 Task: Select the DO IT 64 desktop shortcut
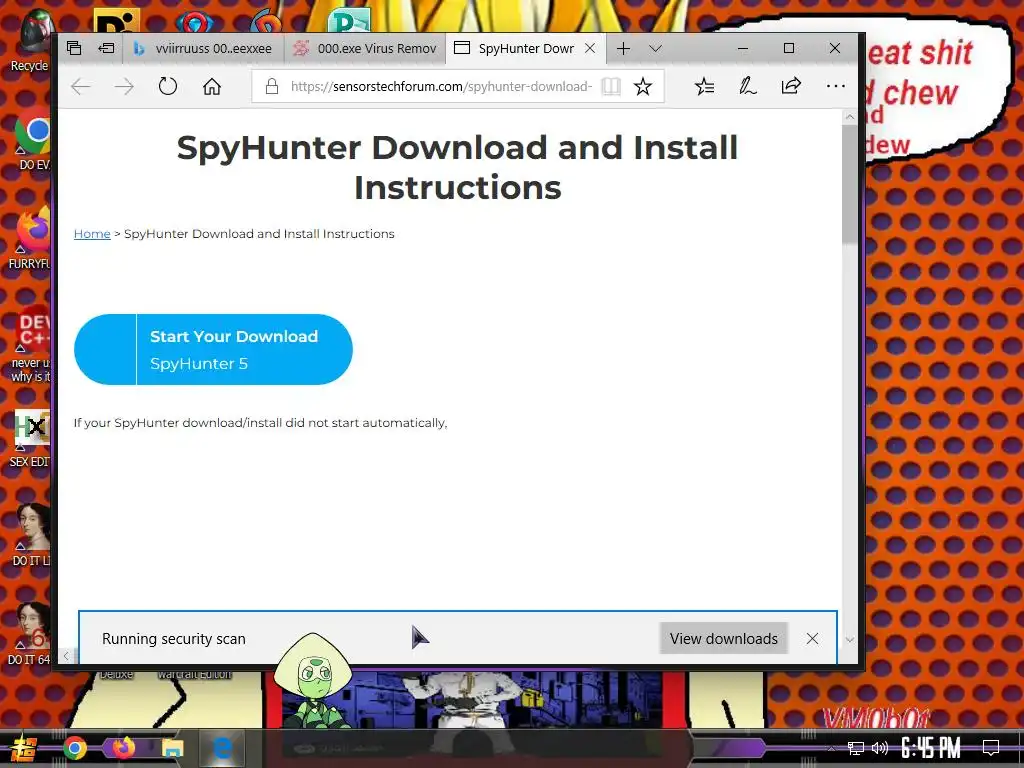tap(30, 633)
